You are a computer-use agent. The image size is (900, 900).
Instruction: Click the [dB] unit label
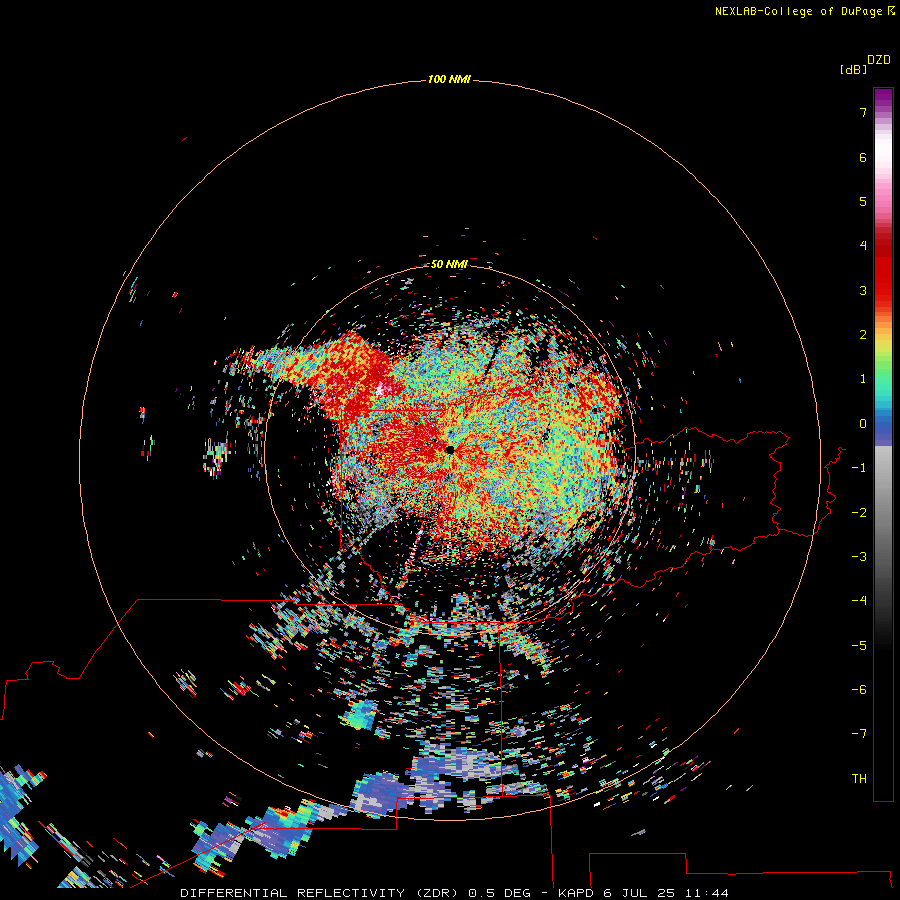853,69
